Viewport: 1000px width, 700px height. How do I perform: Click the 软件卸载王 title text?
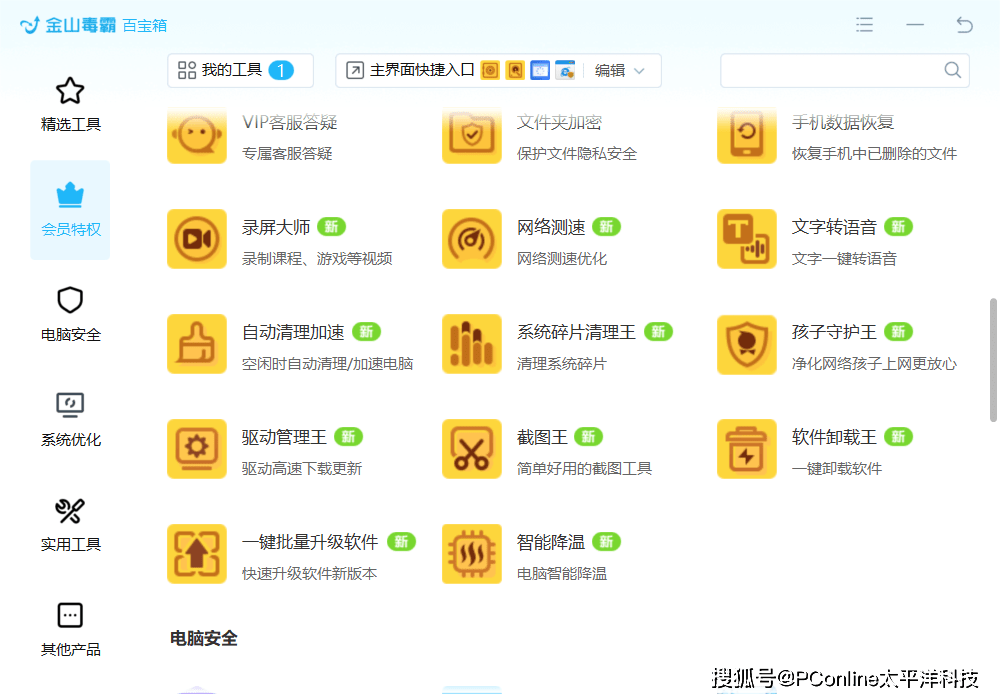coord(834,437)
